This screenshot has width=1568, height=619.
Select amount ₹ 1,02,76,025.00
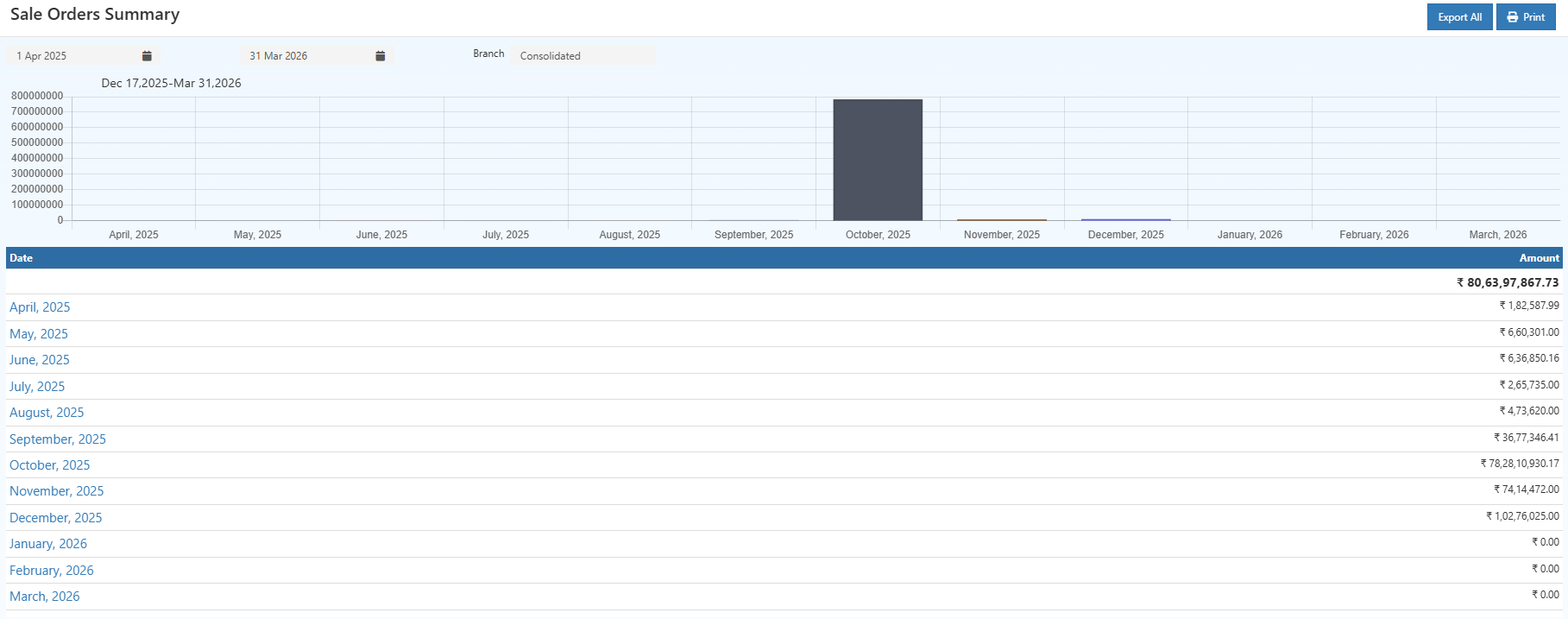tap(1523, 516)
